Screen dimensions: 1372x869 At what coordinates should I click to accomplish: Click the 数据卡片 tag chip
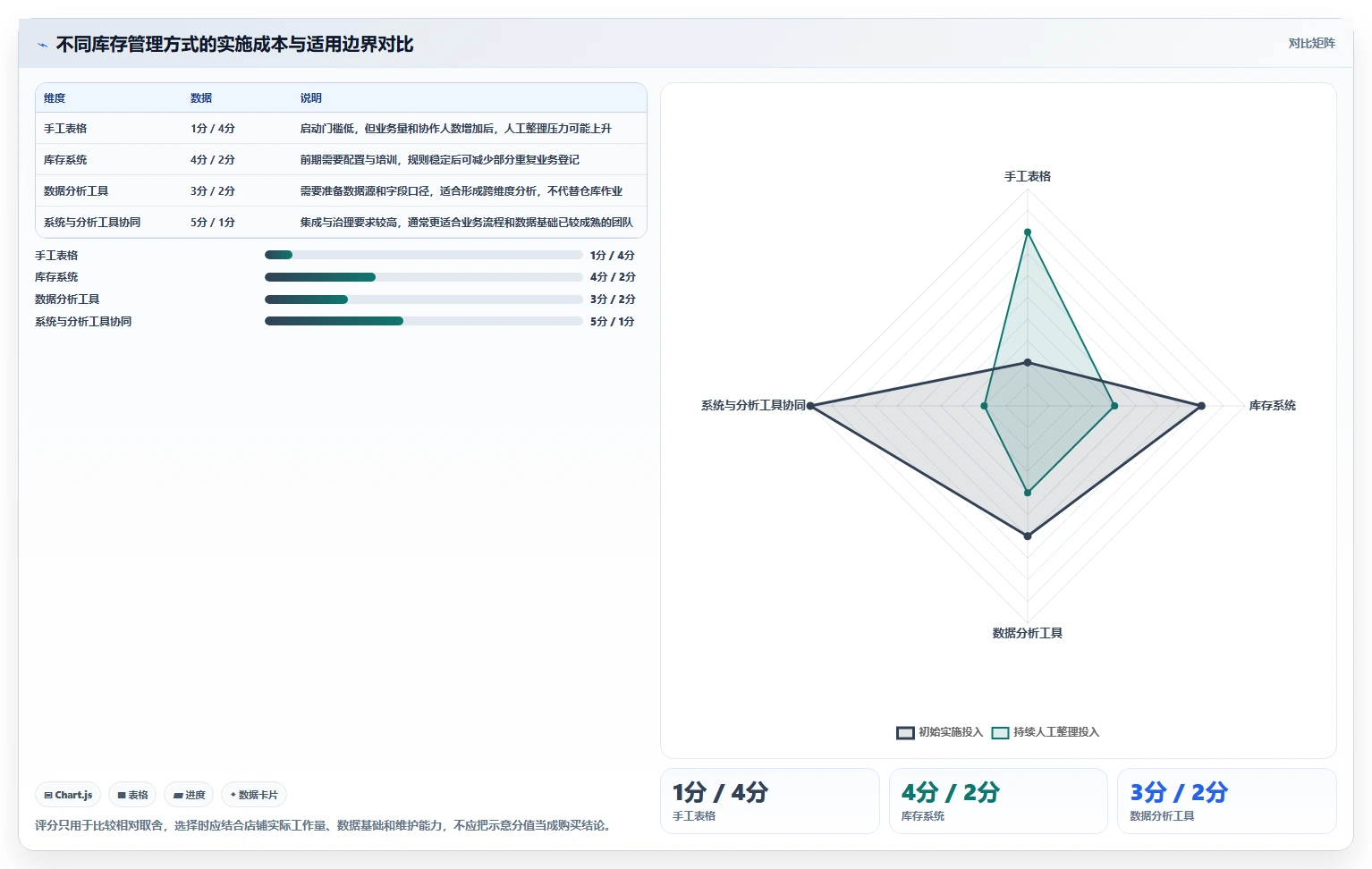(x=254, y=795)
